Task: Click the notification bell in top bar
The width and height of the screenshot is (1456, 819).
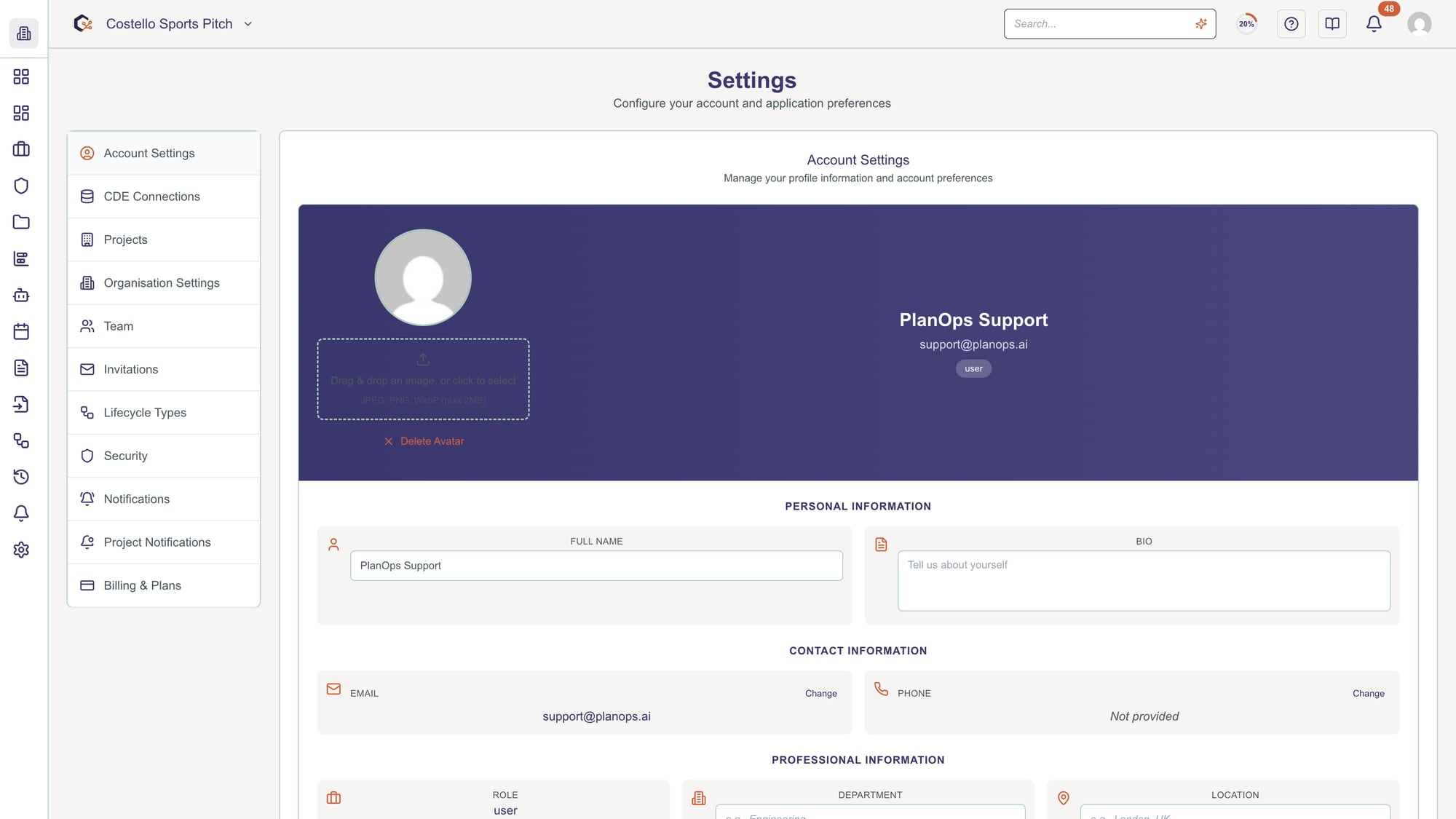Action: click(x=1374, y=24)
